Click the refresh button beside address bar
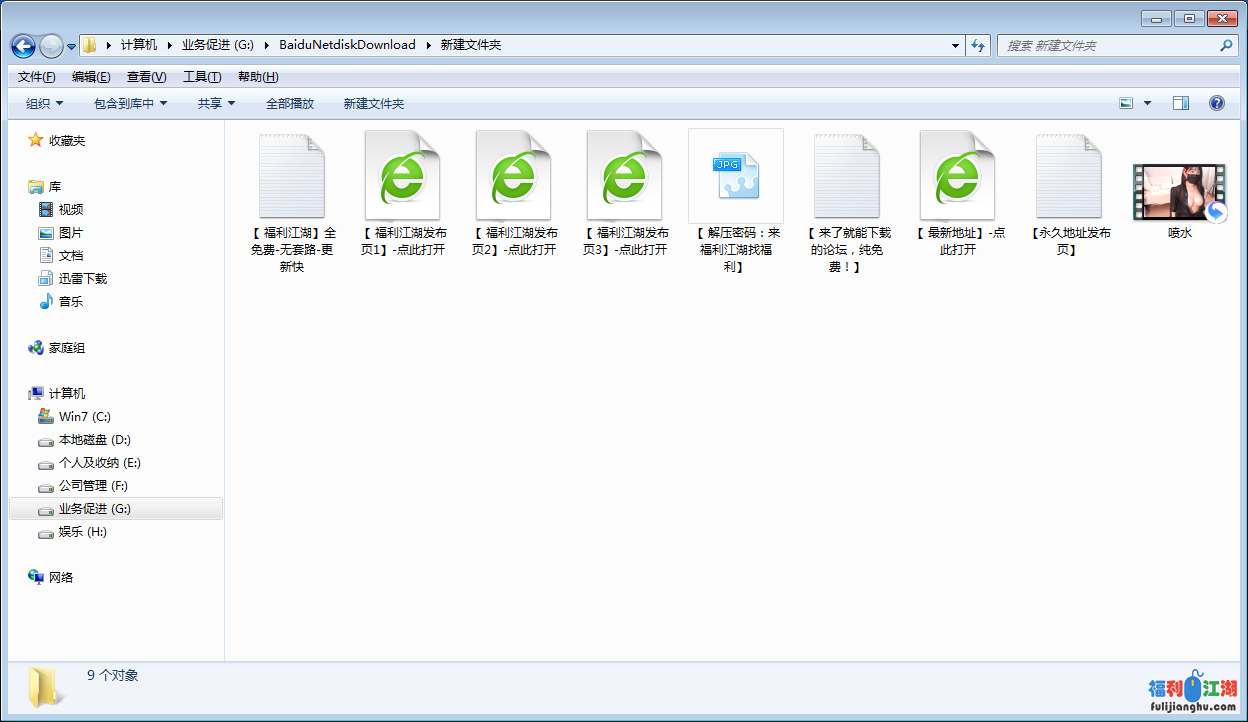Viewport: 1248px width, 722px height. pyautogui.click(x=978, y=45)
